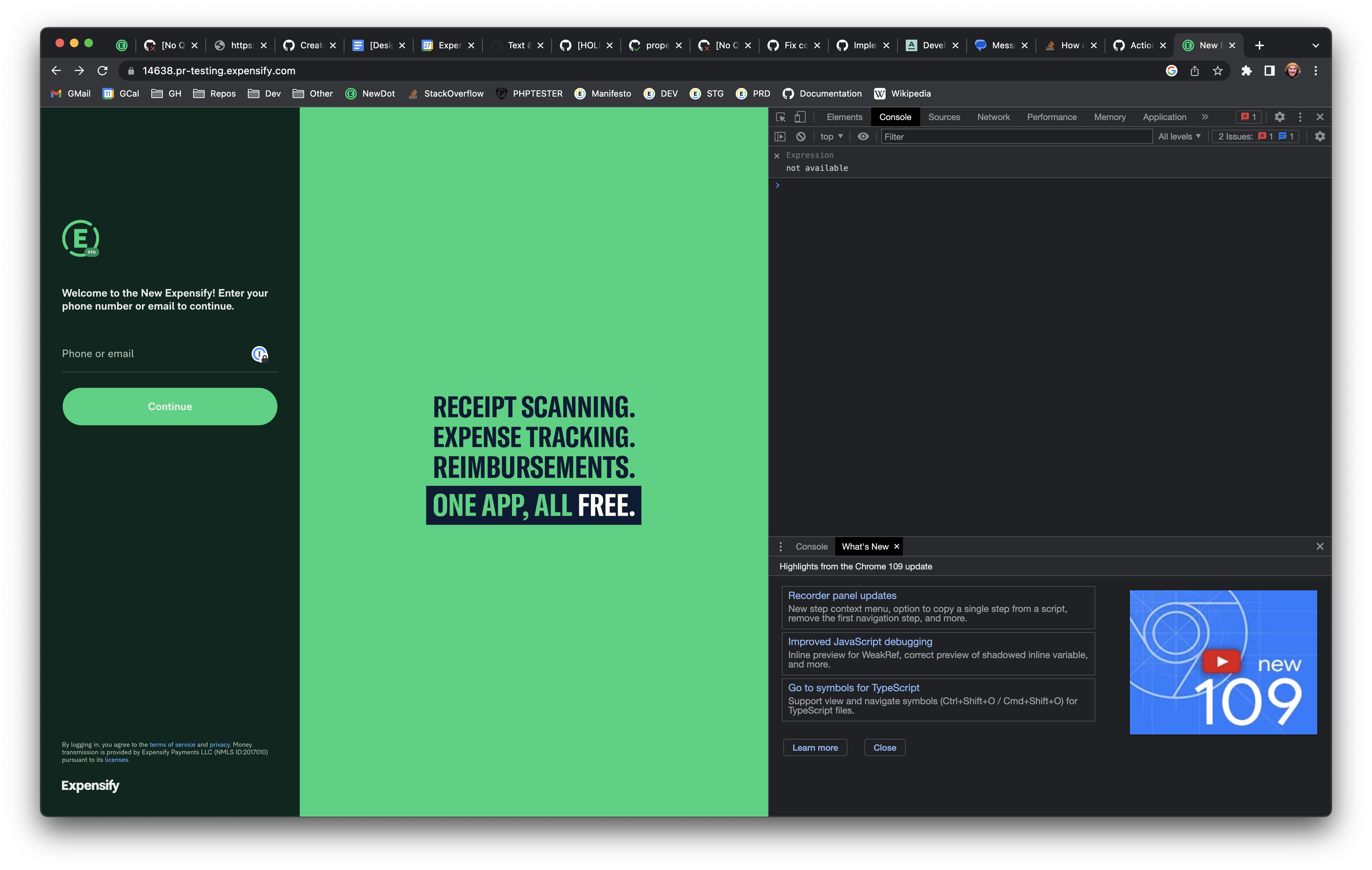
Task: Open the All levels log dropdown
Action: tap(1179, 137)
